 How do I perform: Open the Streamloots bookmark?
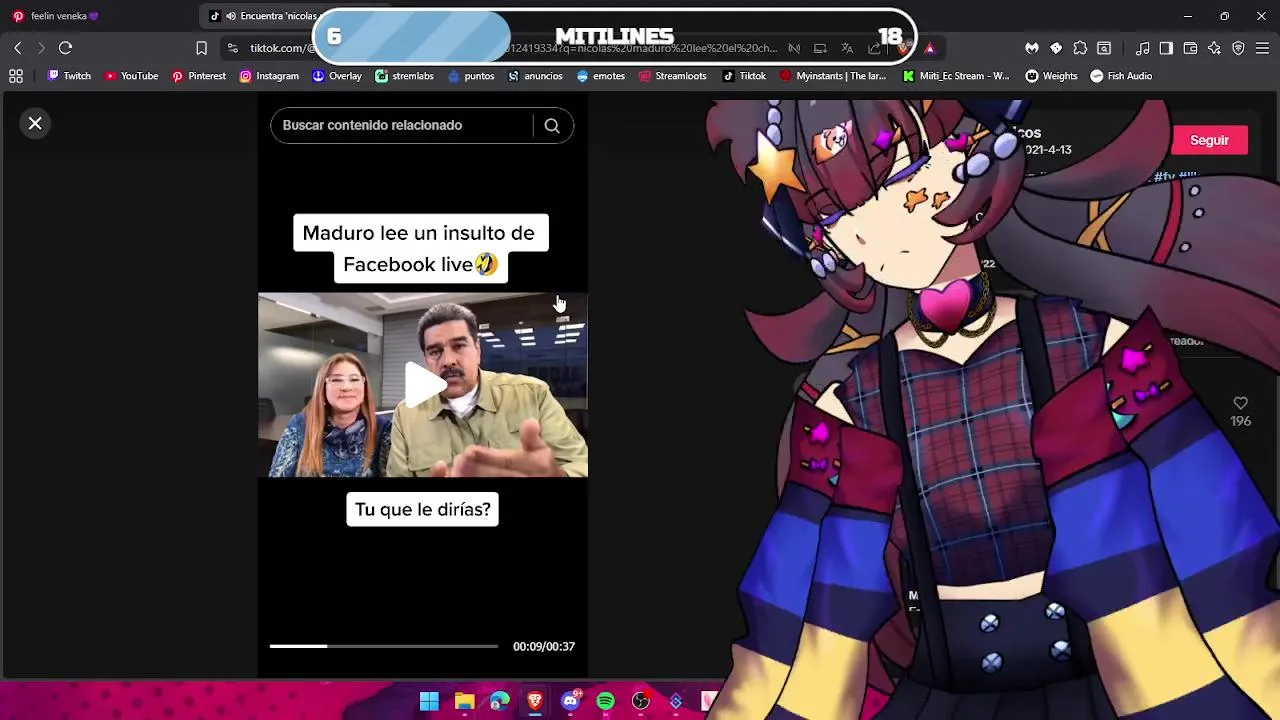[672, 76]
